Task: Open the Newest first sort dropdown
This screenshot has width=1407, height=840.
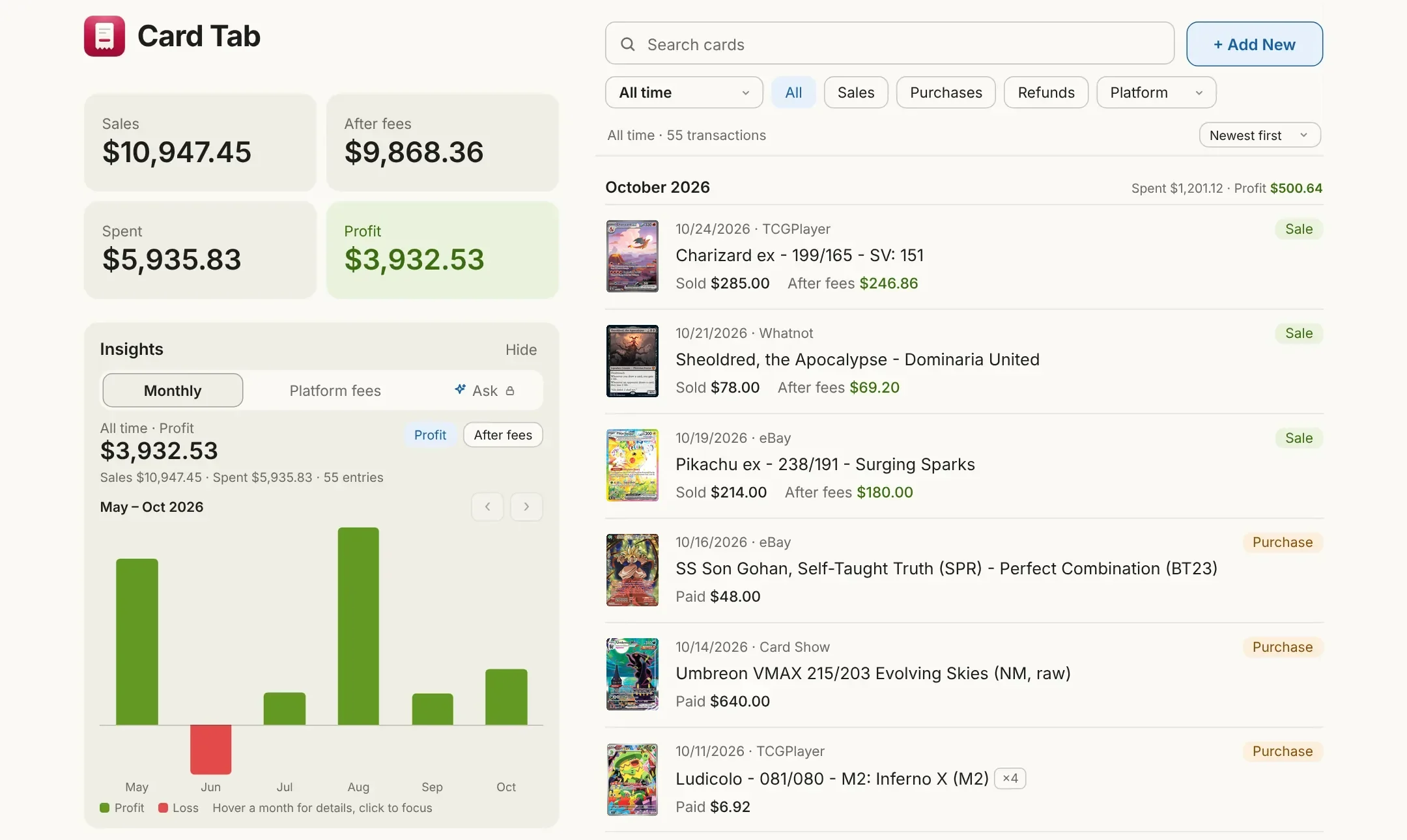Action: (x=1260, y=135)
